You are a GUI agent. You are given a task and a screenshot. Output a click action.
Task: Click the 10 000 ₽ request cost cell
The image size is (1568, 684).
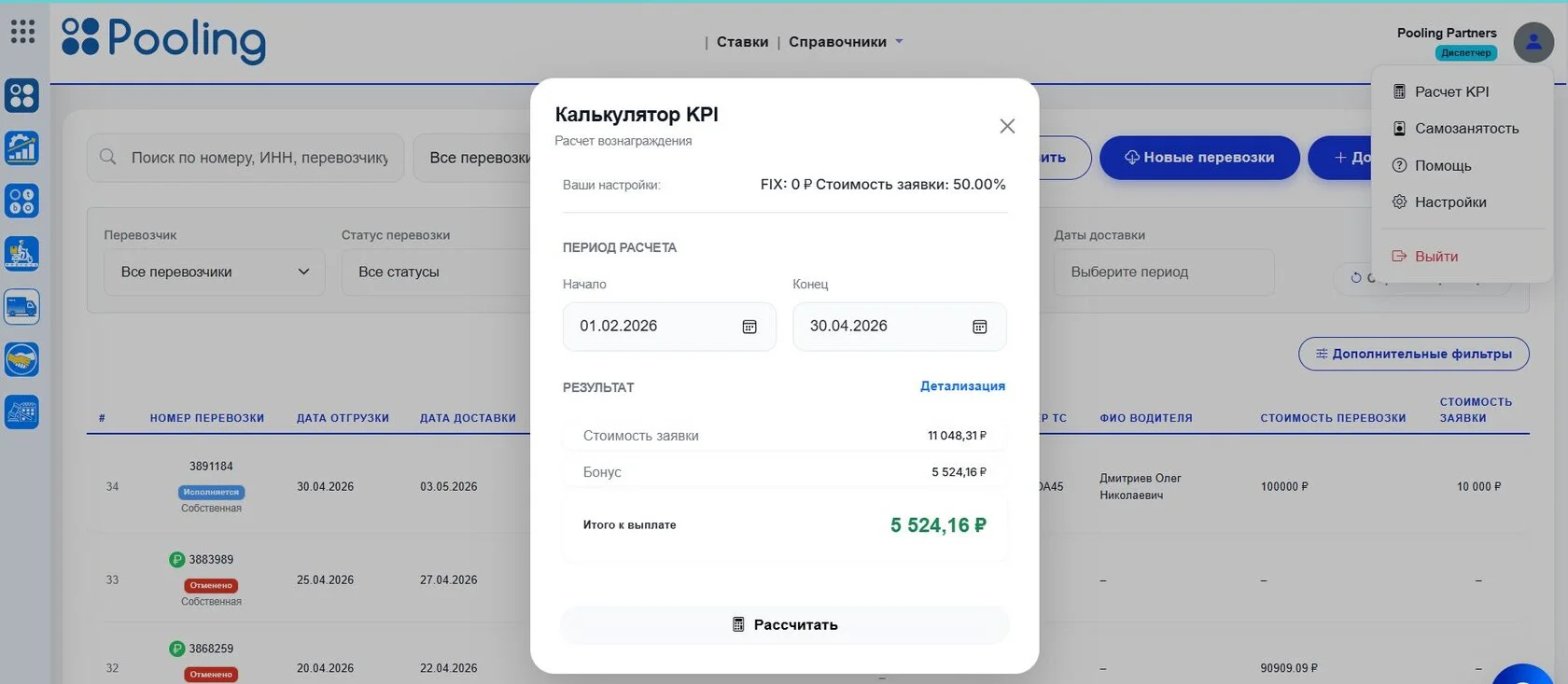coord(1479,487)
